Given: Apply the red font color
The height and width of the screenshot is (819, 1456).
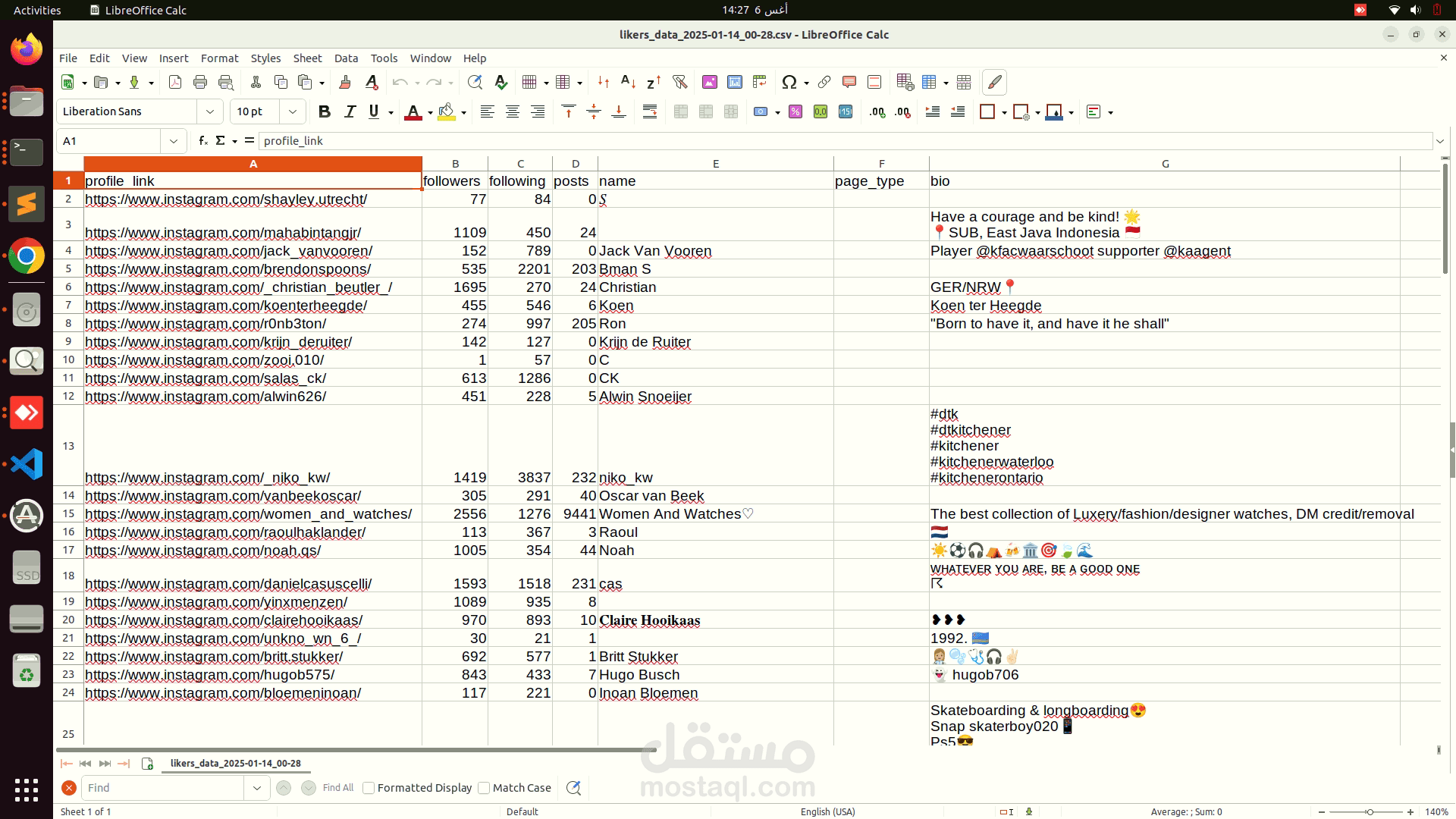Looking at the screenshot, I should coord(413,112).
